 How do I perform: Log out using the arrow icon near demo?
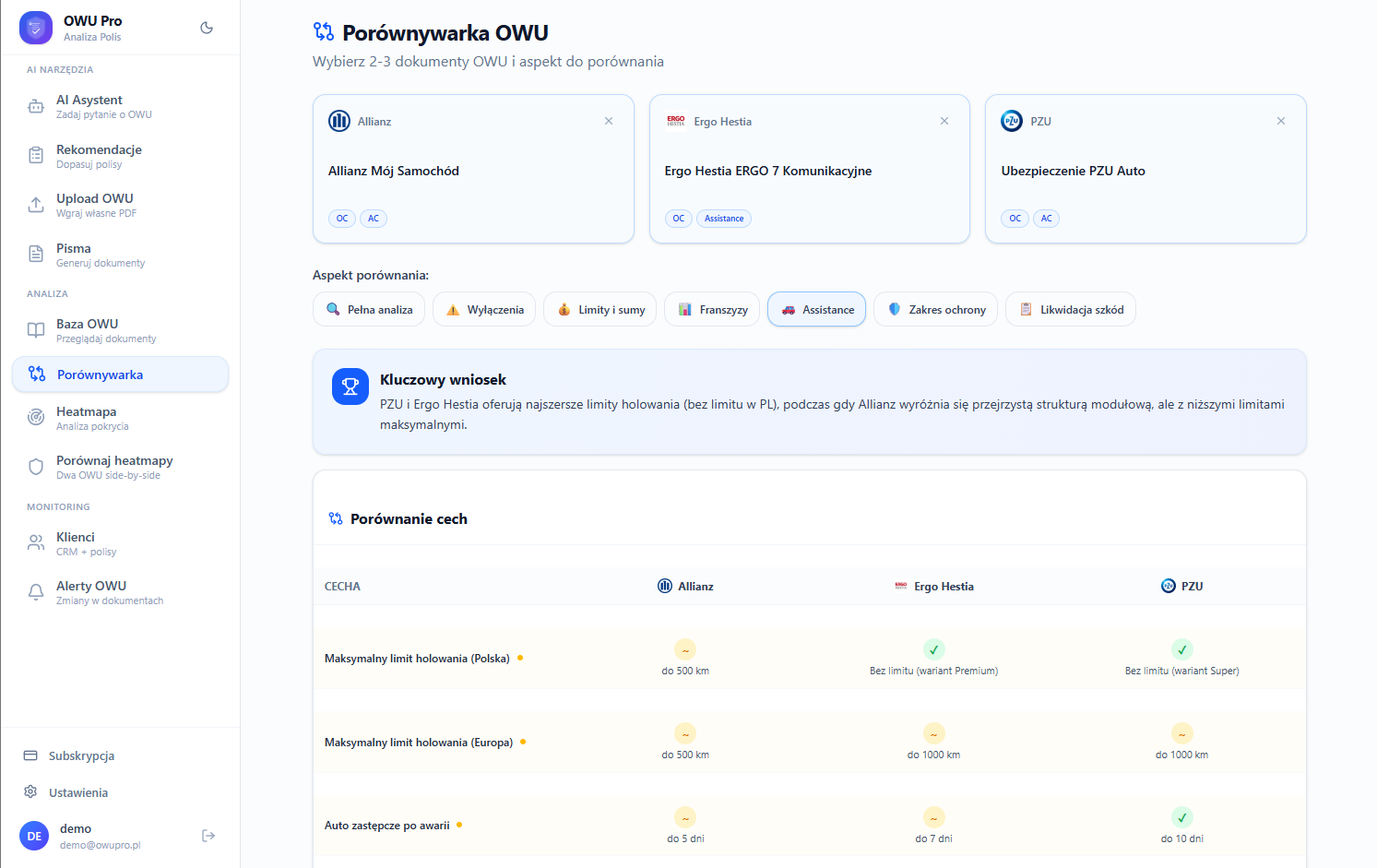208,836
